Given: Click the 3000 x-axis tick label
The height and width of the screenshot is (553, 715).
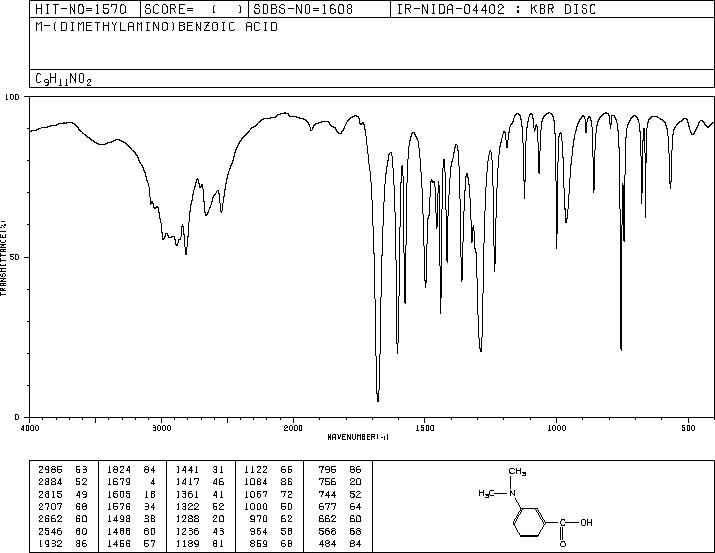Looking at the screenshot, I should 161,428.
